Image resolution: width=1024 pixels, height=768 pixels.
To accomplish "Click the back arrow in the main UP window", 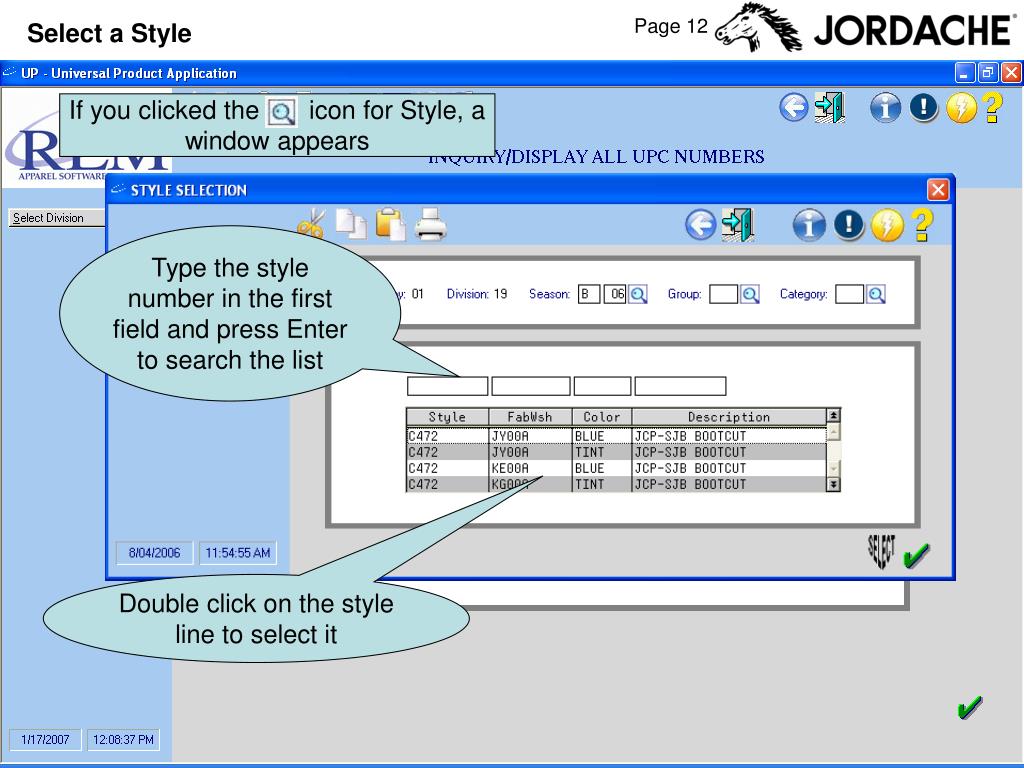I will 793,107.
